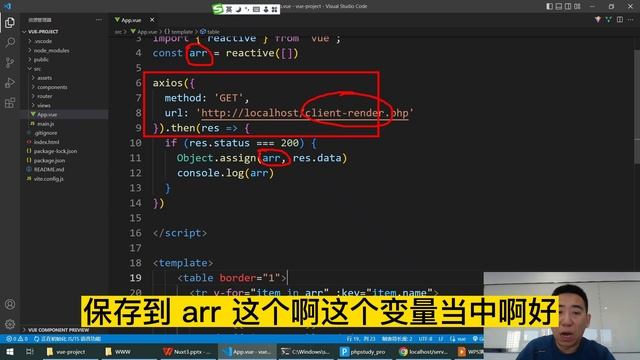The width and height of the screenshot is (640, 360).
Task: Open main.js in the file tree
Action: [45, 124]
